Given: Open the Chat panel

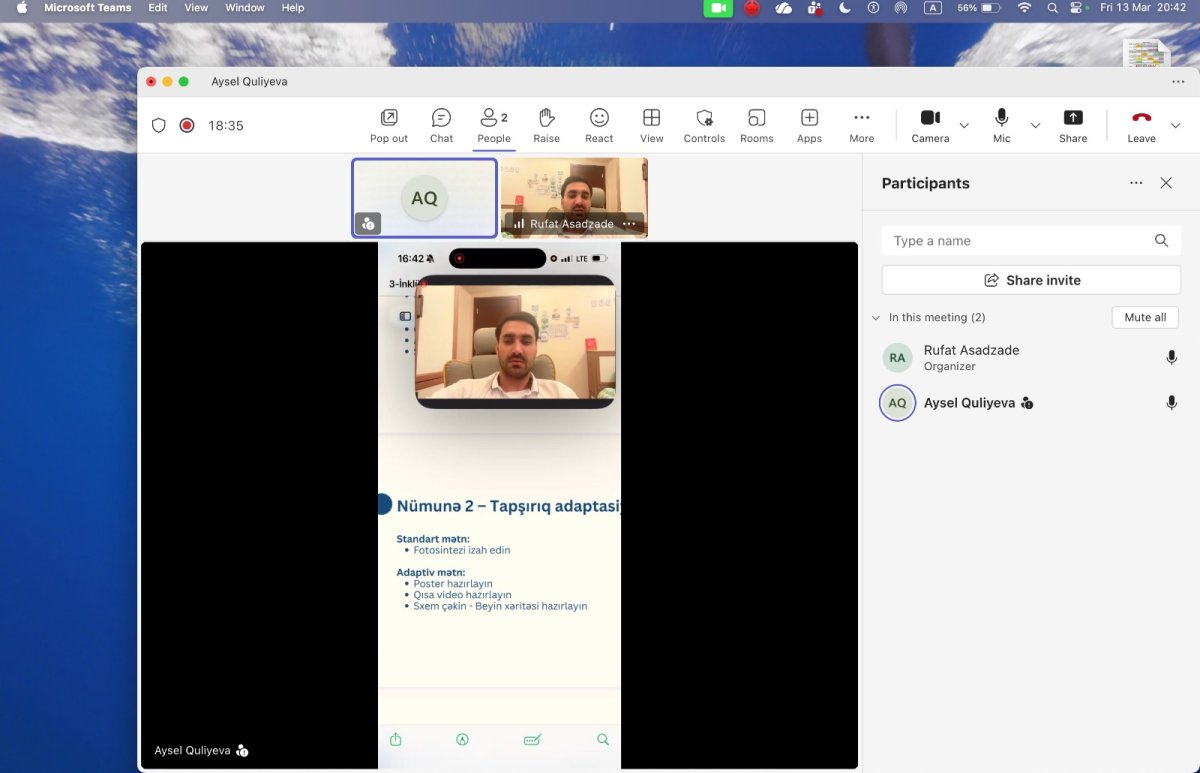Looking at the screenshot, I should (441, 126).
